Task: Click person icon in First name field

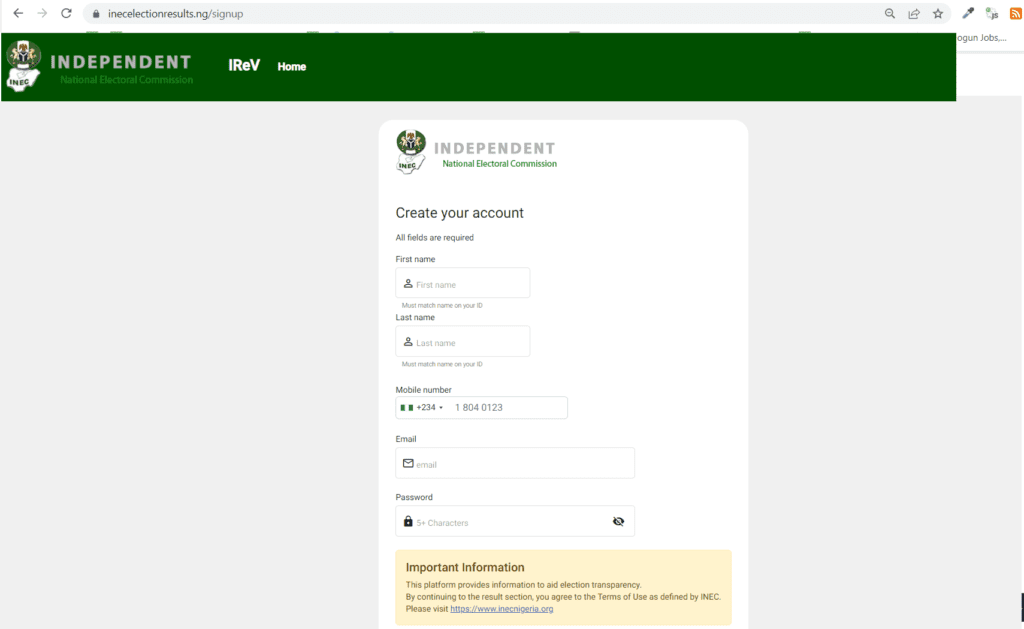Action: point(408,283)
